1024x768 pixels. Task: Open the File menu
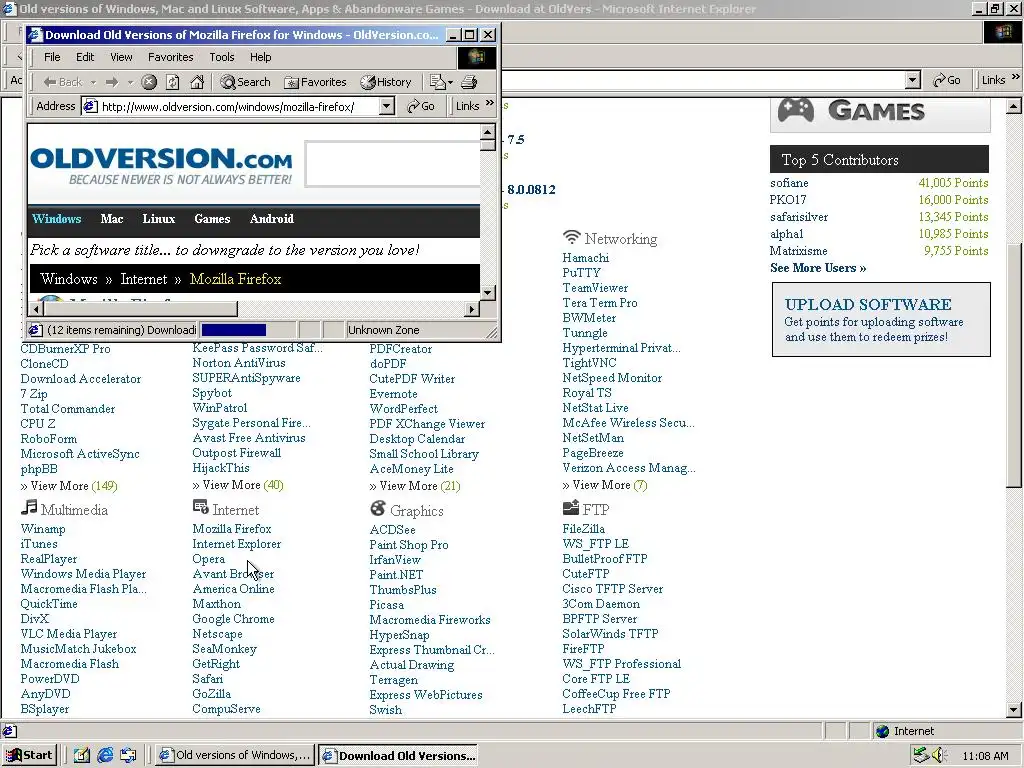pyautogui.click(x=52, y=57)
